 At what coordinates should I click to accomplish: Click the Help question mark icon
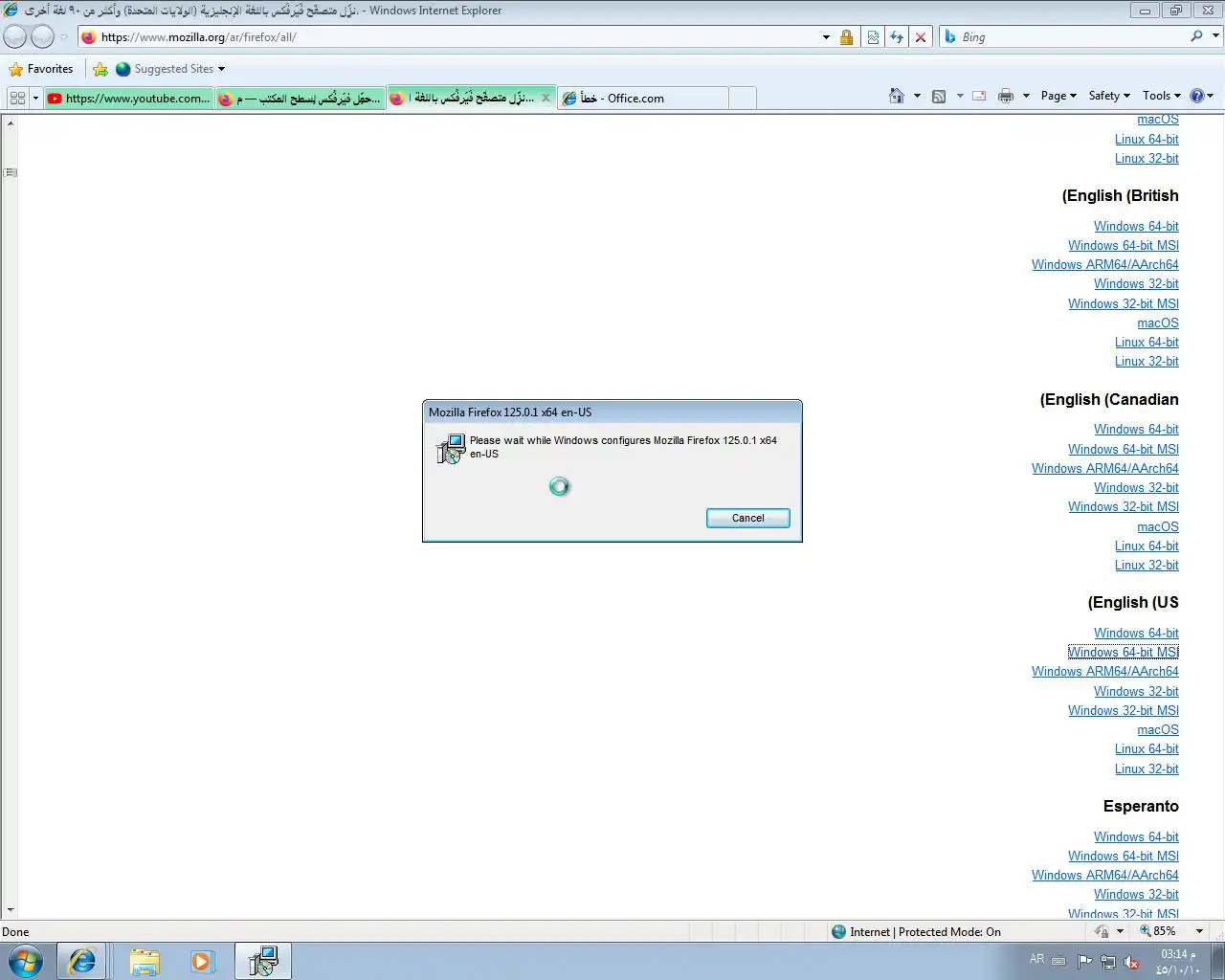coord(1196,96)
